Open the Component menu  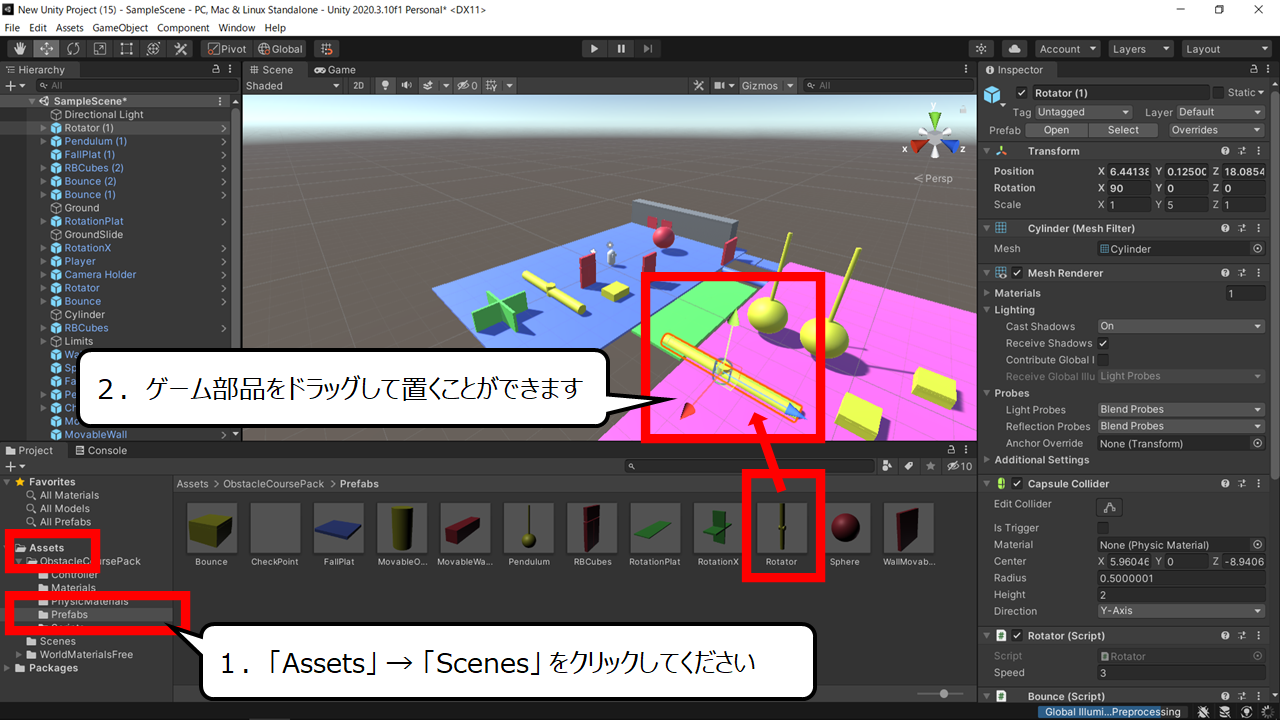183,28
